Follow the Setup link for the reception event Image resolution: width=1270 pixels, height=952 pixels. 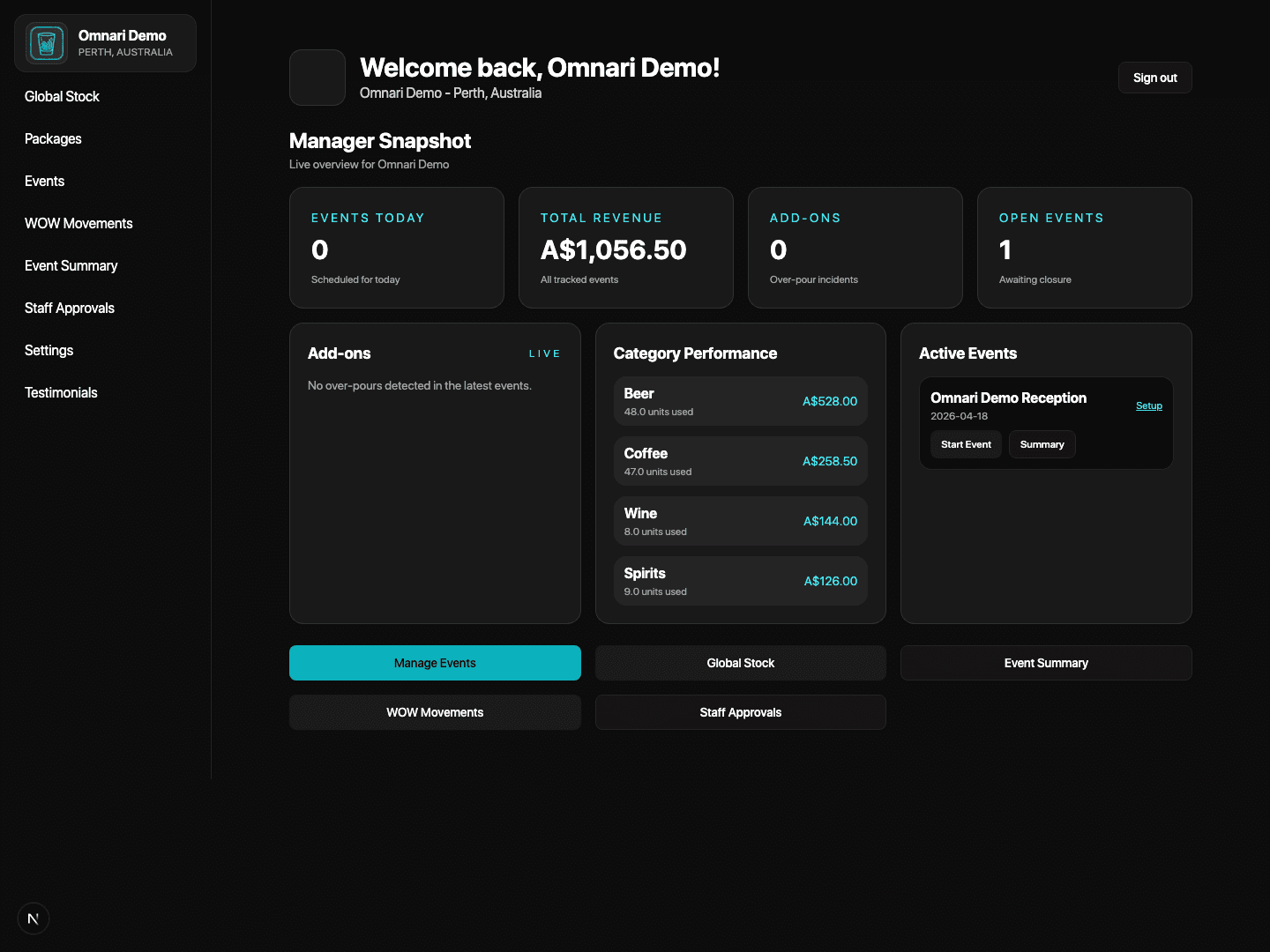pyautogui.click(x=1148, y=405)
